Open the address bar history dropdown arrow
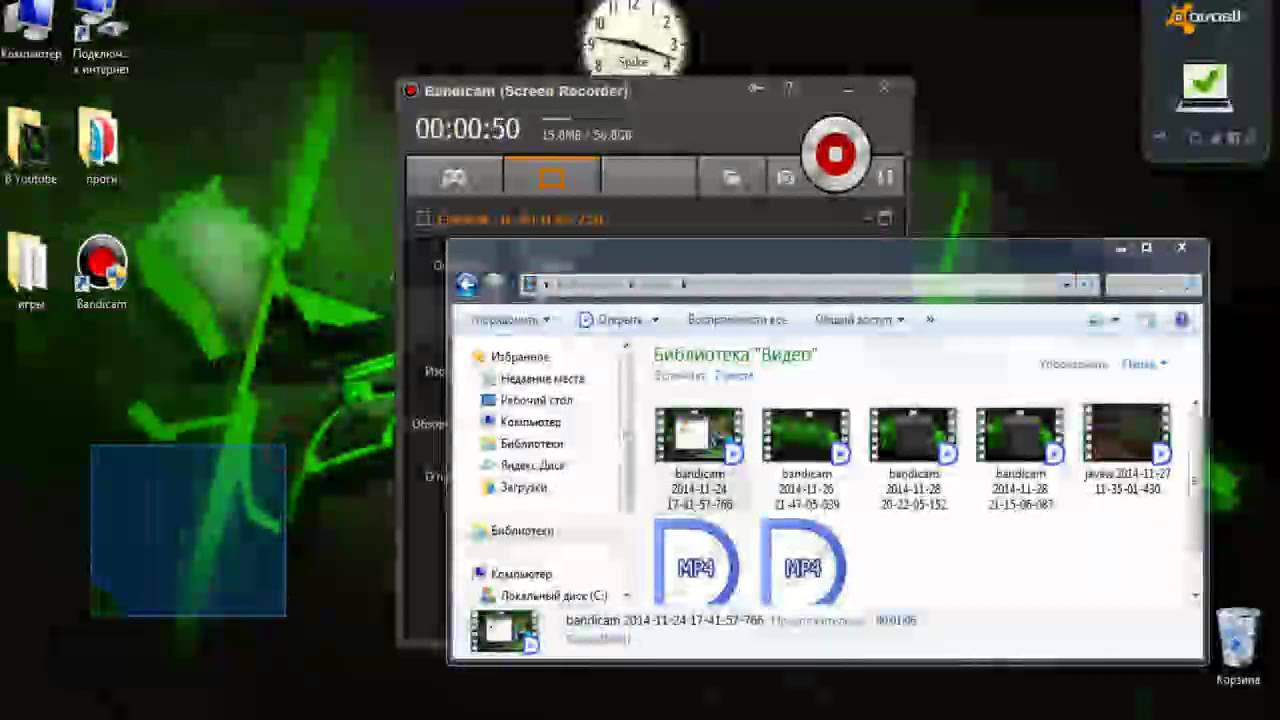Viewport: 1280px width, 720px height. (1067, 284)
